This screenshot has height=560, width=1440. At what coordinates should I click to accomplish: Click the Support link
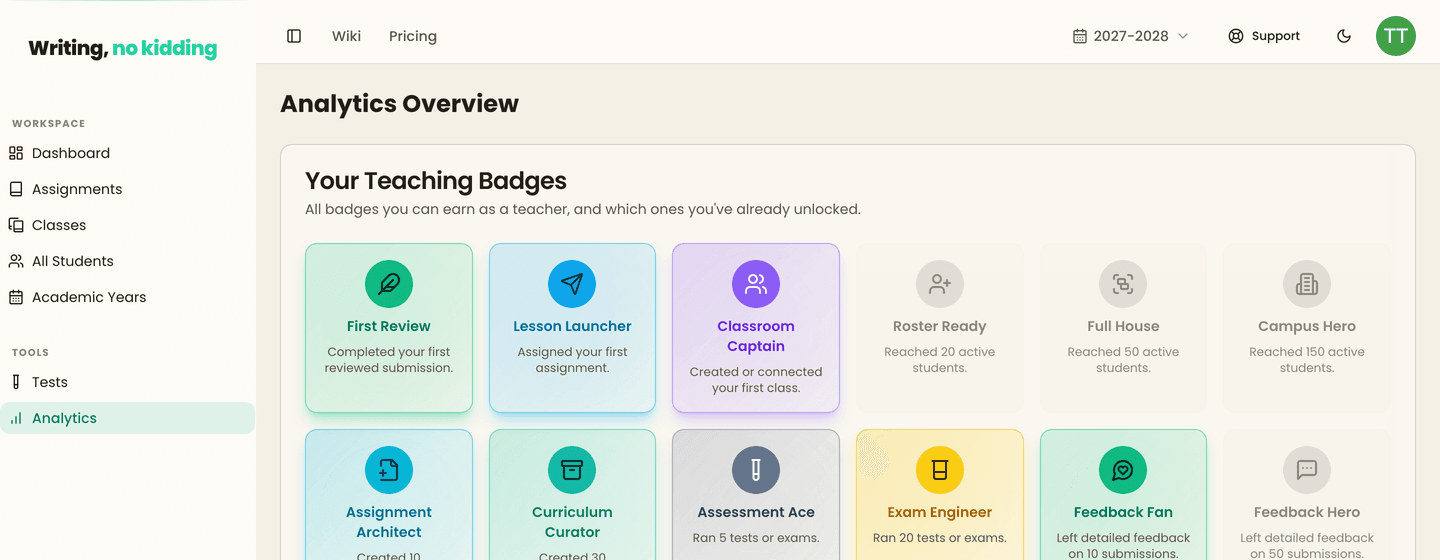[x=1264, y=36]
